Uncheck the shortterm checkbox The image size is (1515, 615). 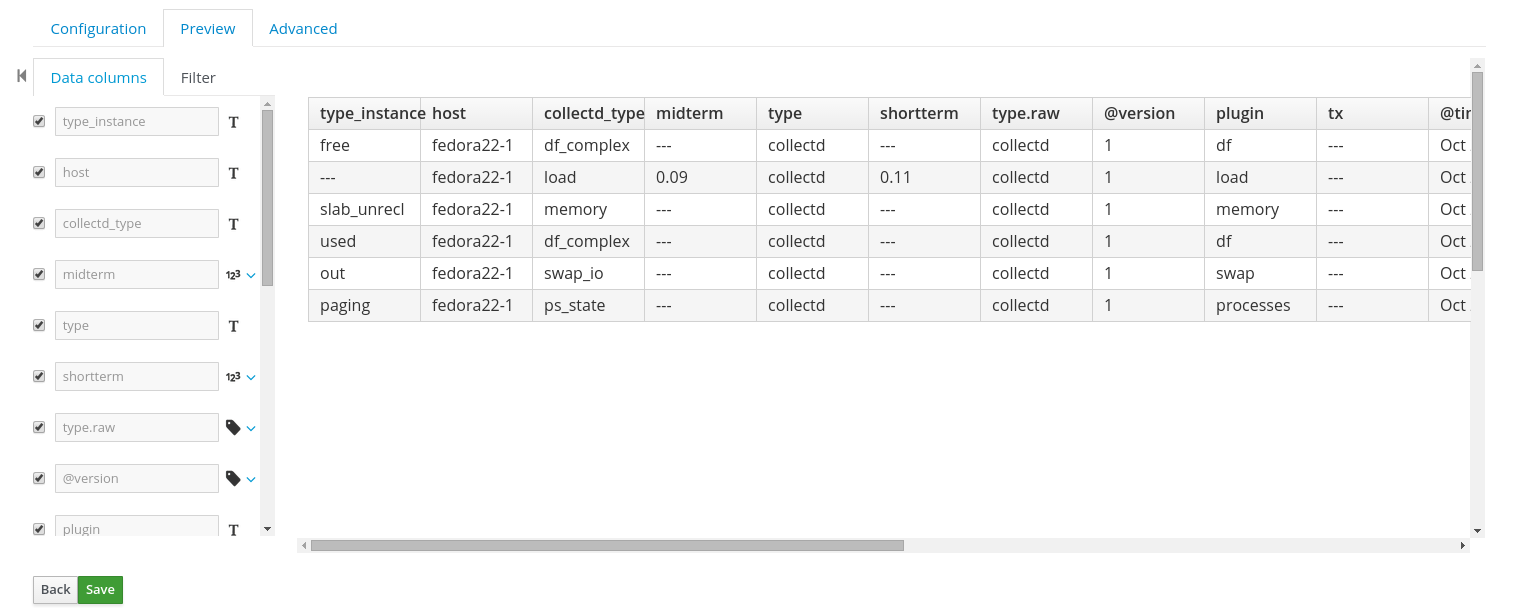[39, 376]
